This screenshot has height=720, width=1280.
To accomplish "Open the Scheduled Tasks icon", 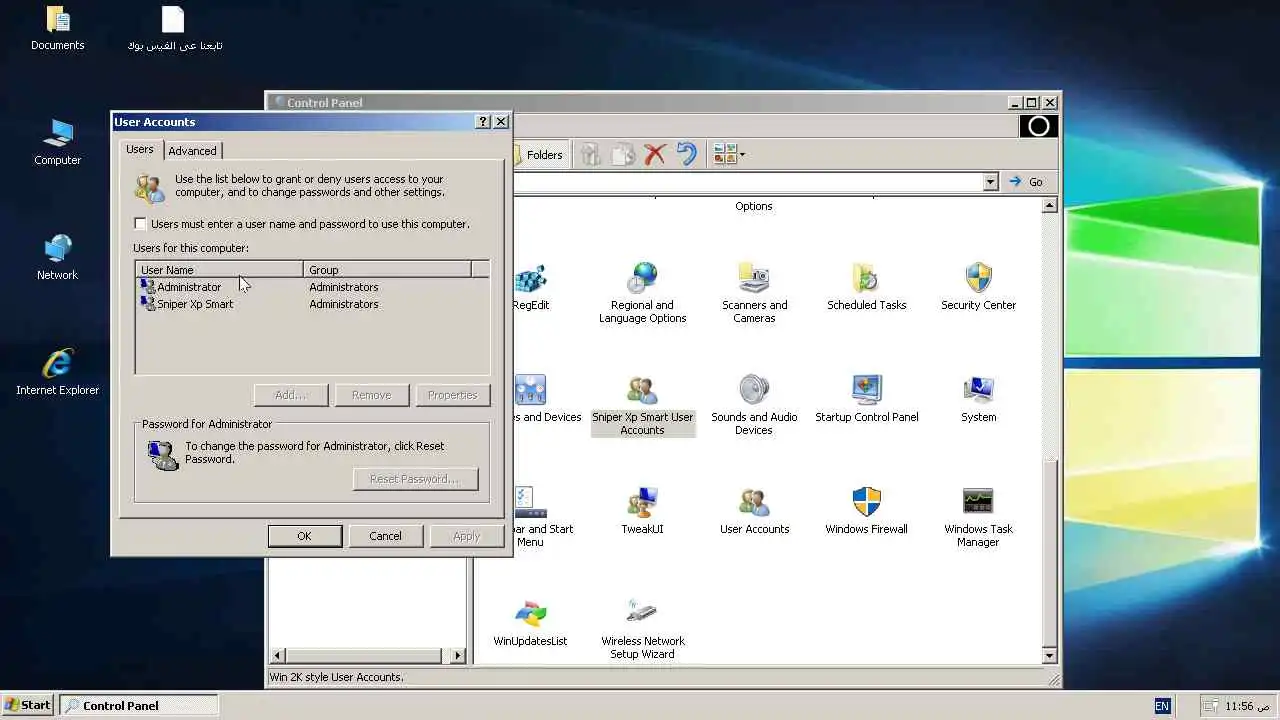I will 866,287.
